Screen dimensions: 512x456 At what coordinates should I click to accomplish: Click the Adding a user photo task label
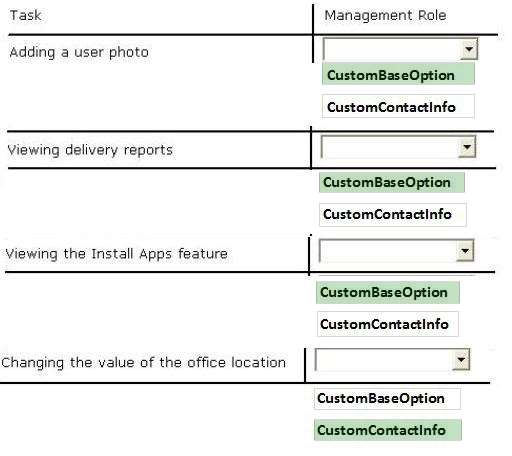[79, 52]
